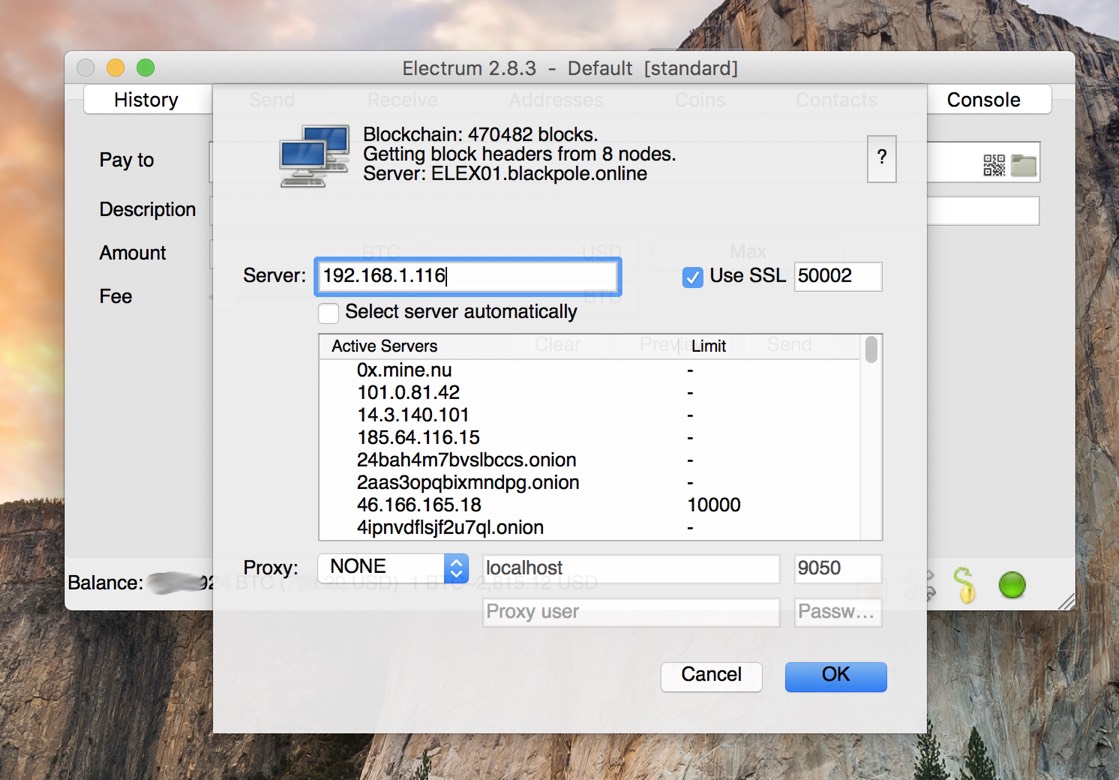Click the Description field in main window

(x=983, y=211)
